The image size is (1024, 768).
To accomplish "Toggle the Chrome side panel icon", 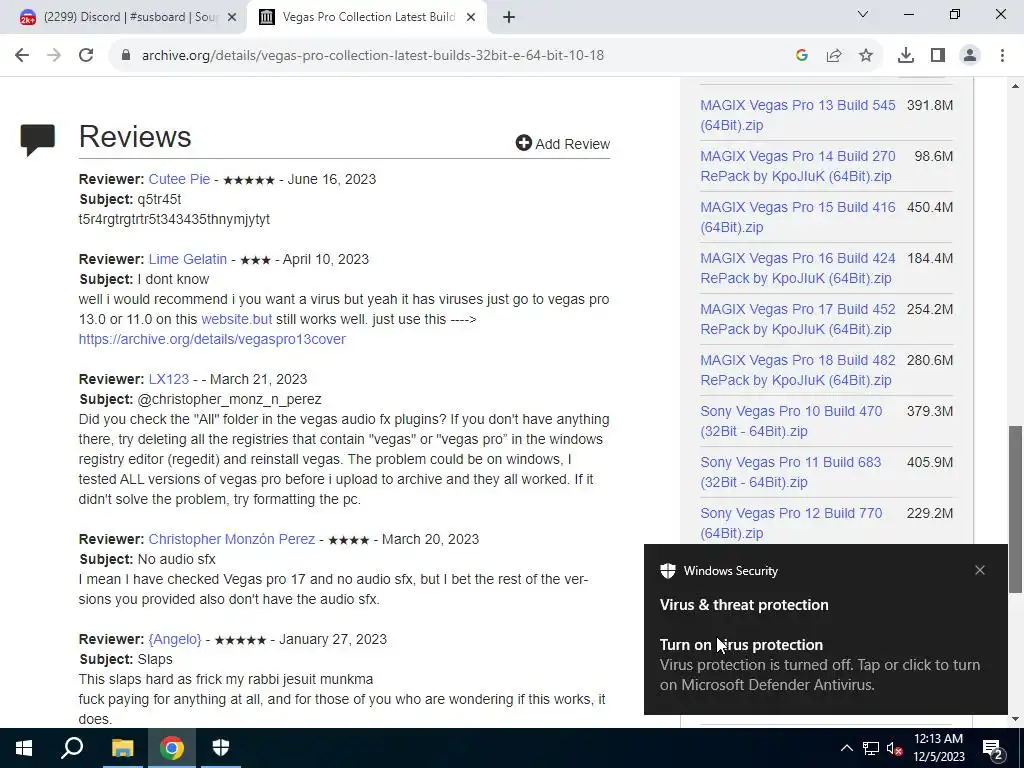I will click(938, 56).
